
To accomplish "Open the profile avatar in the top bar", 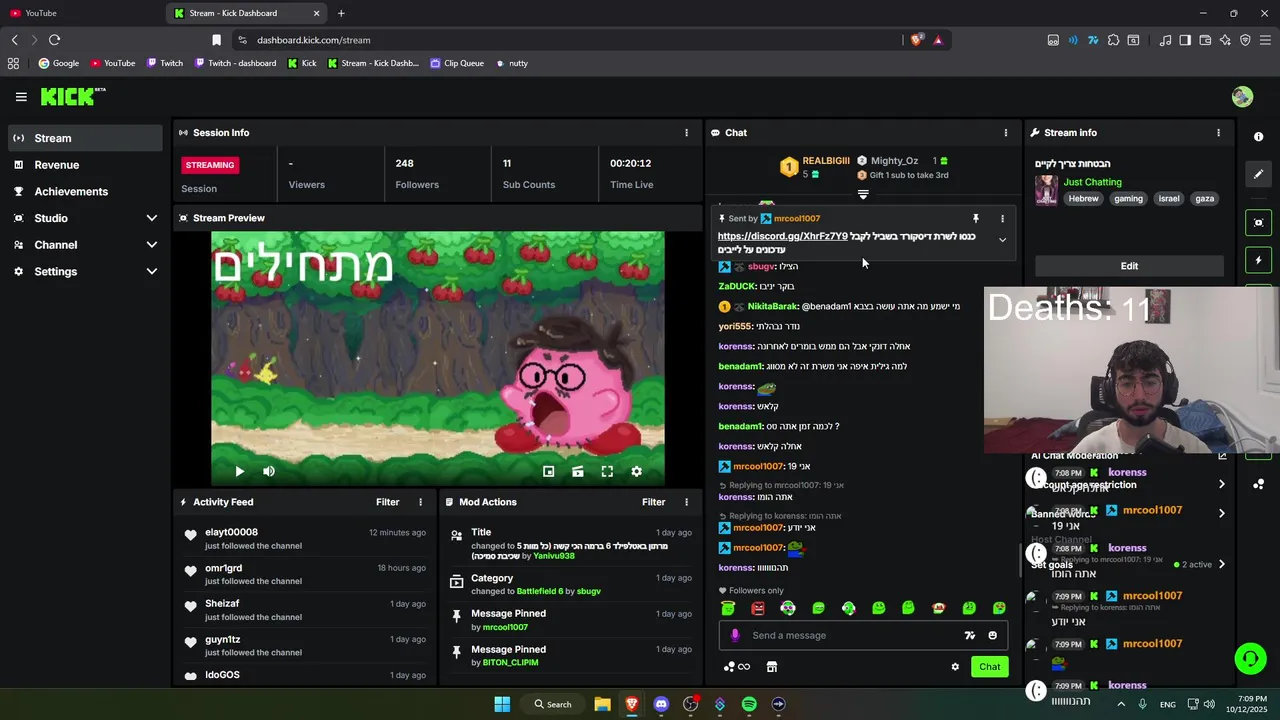I will 1242,97.
